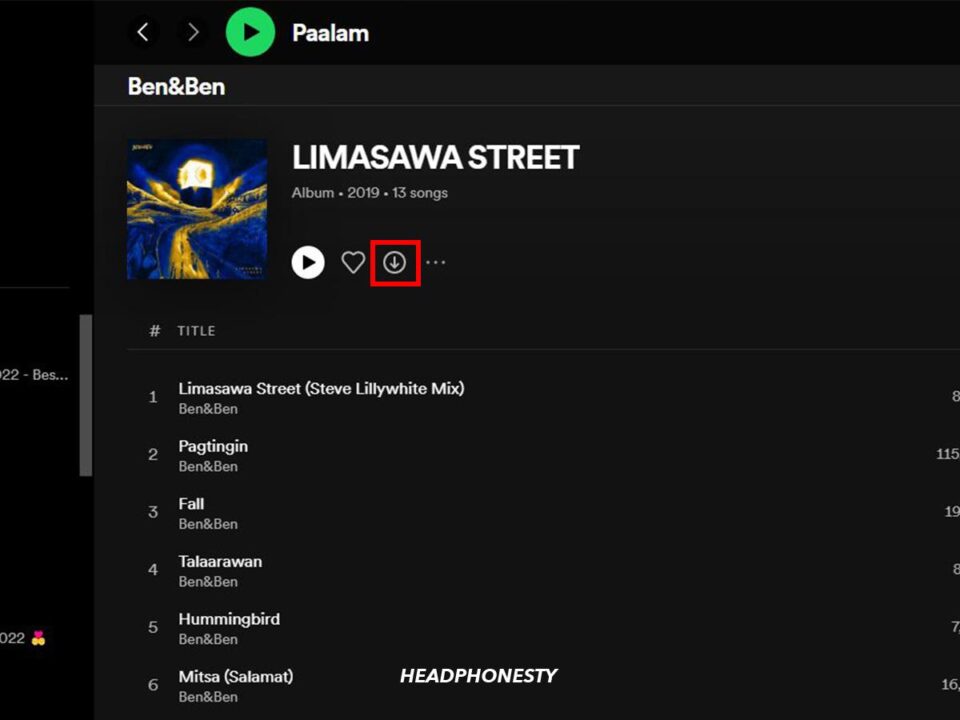The width and height of the screenshot is (960, 720).
Task: Go back with the left arrow
Action: tap(143, 32)
